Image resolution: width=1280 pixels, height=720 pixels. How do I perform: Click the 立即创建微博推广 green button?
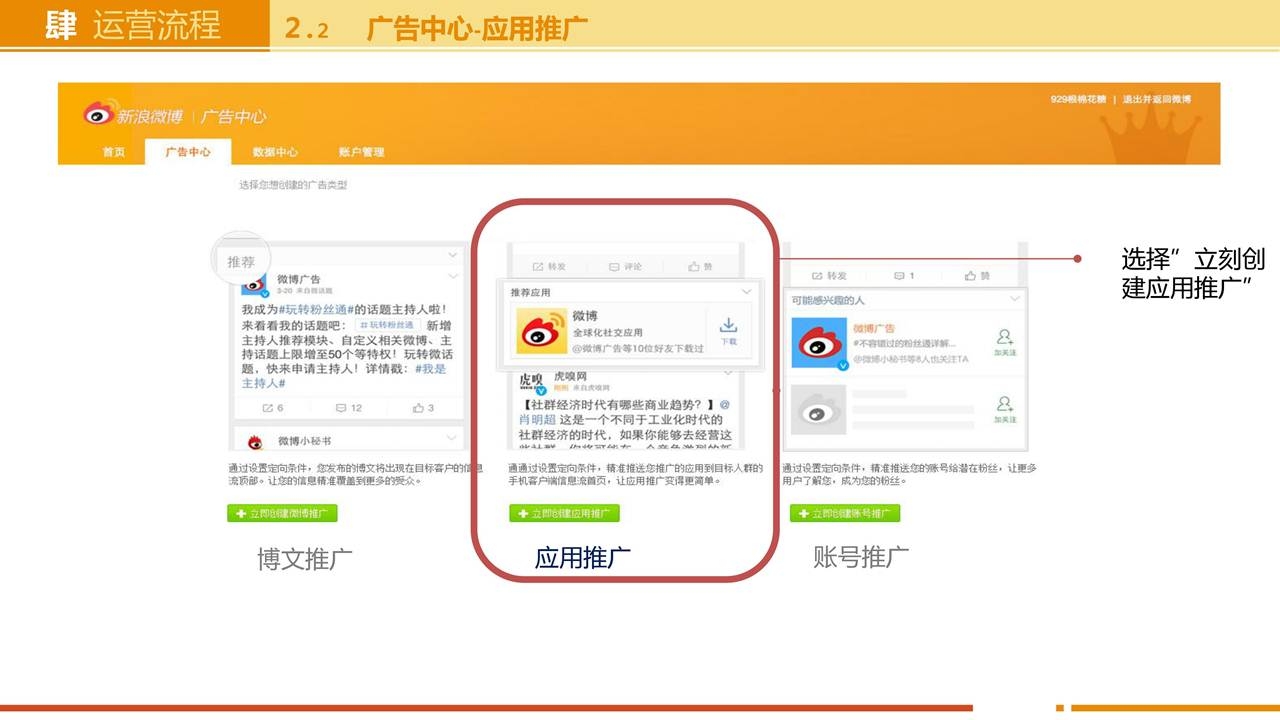pos(282,513)
